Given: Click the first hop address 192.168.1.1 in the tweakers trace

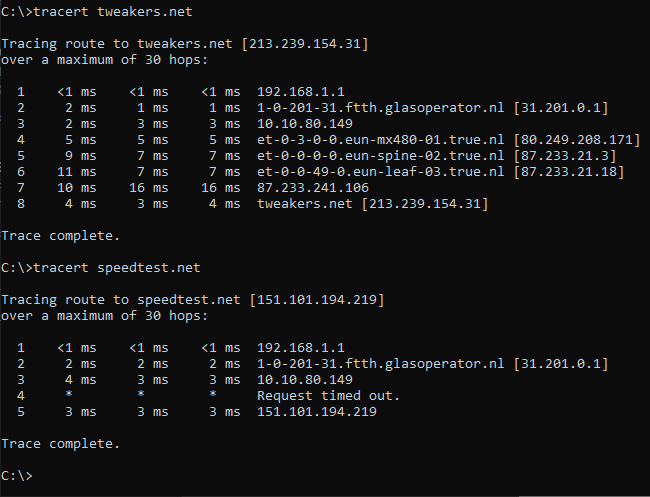Looking at the screenshot, I should [x=301, y=92].
